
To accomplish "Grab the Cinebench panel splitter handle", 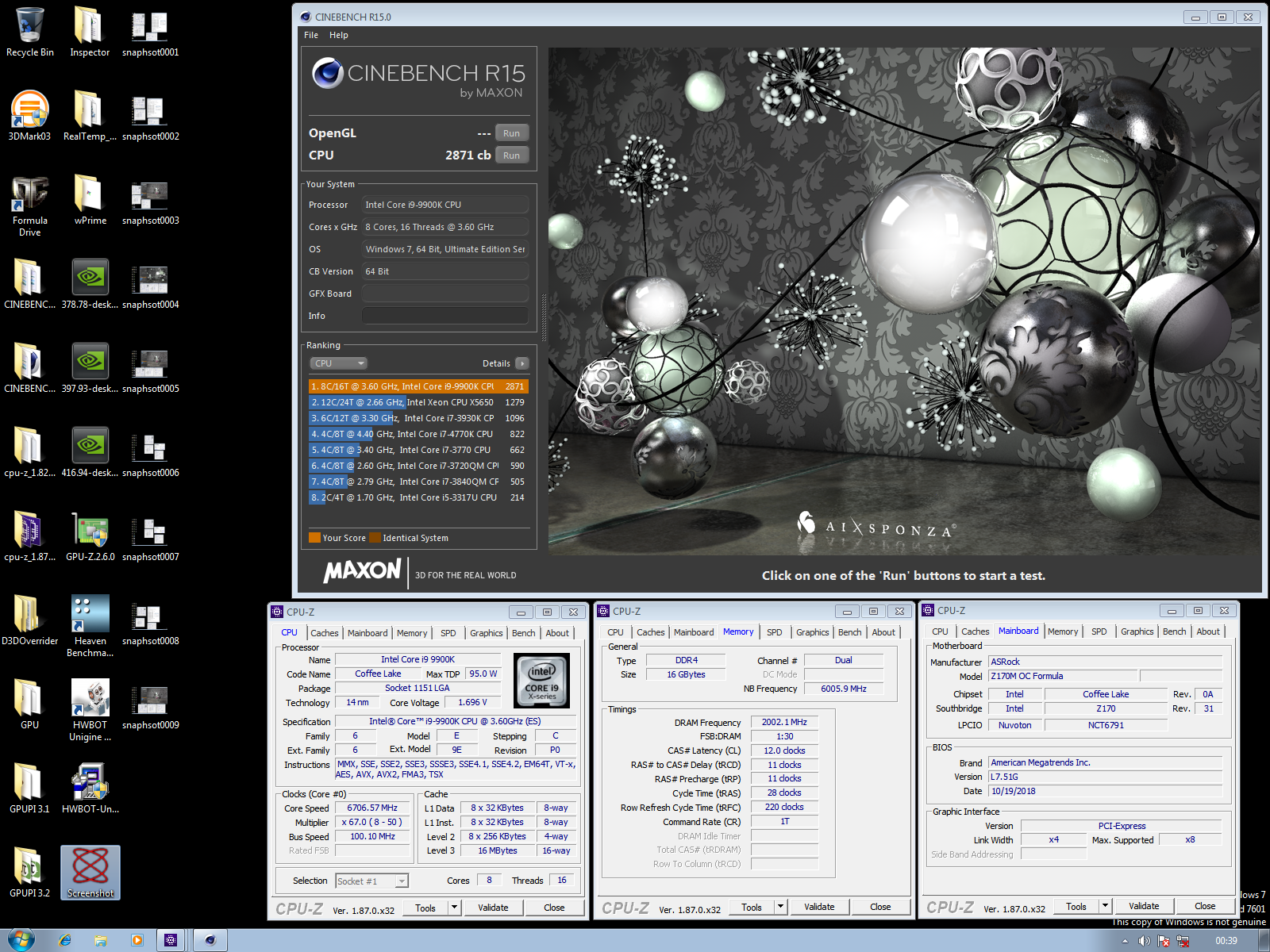I will coord(544,317).
